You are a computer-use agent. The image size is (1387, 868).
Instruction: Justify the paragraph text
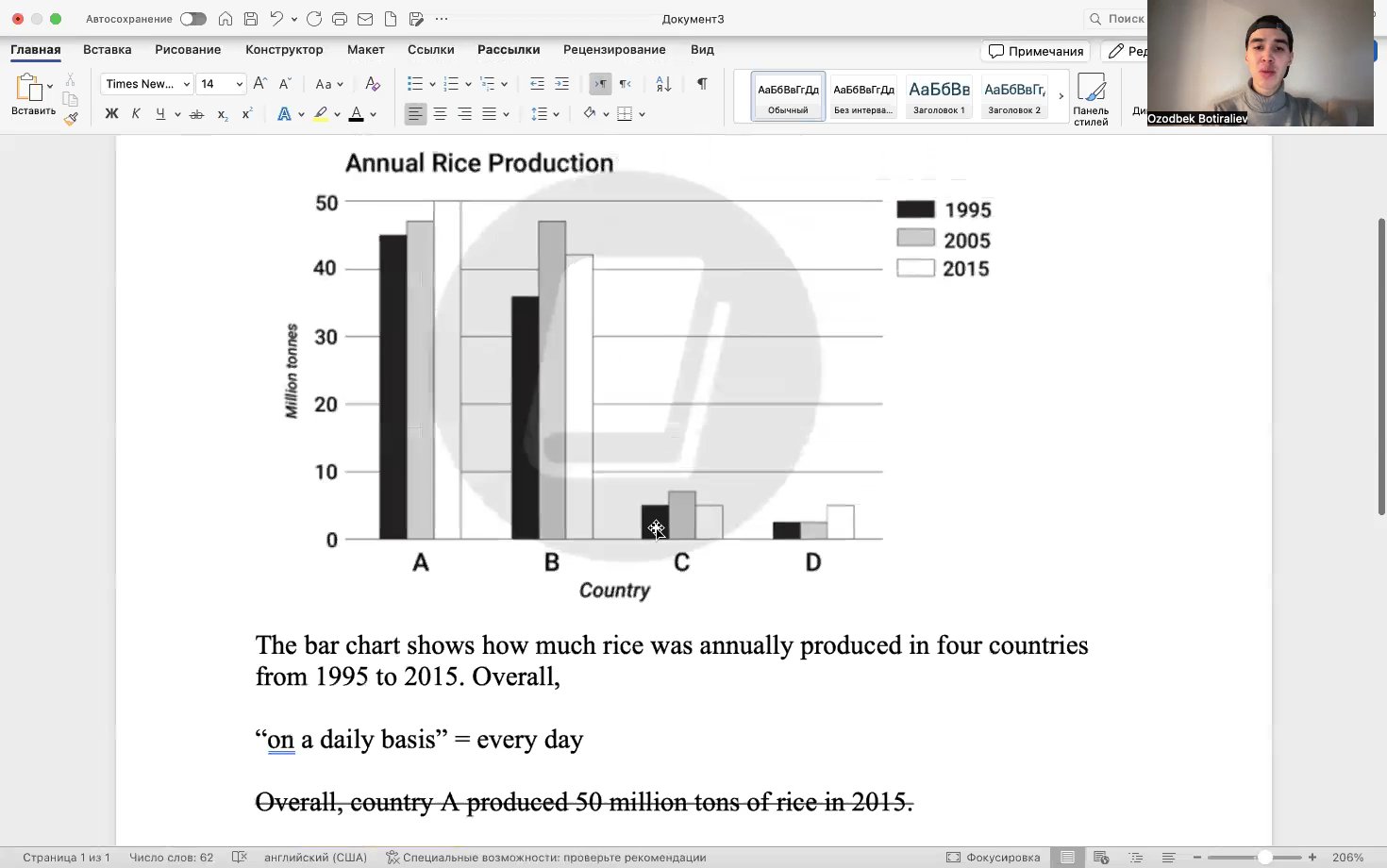[489, 113]
